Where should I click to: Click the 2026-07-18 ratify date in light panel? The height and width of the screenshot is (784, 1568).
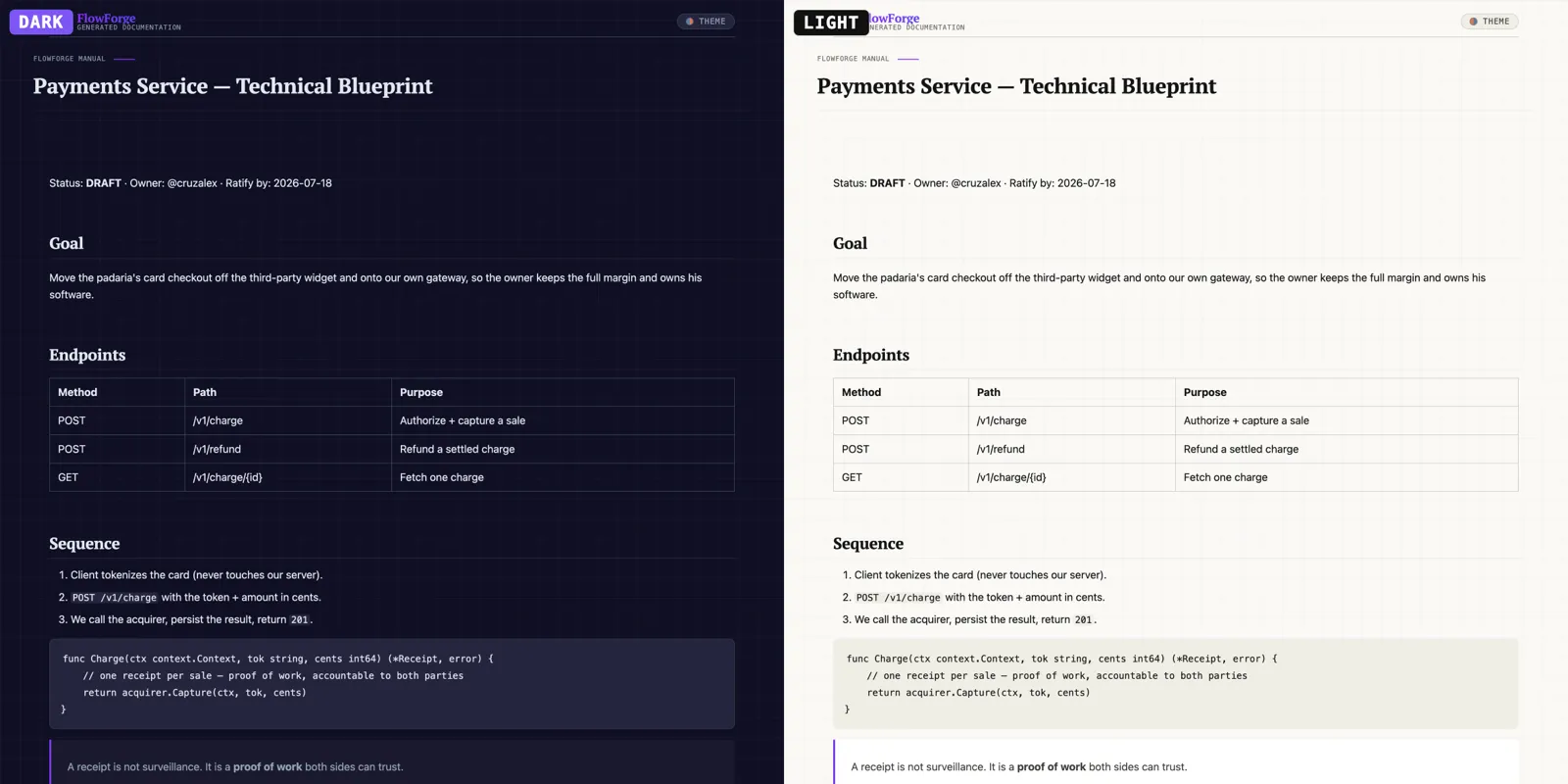click(1086, 183)
